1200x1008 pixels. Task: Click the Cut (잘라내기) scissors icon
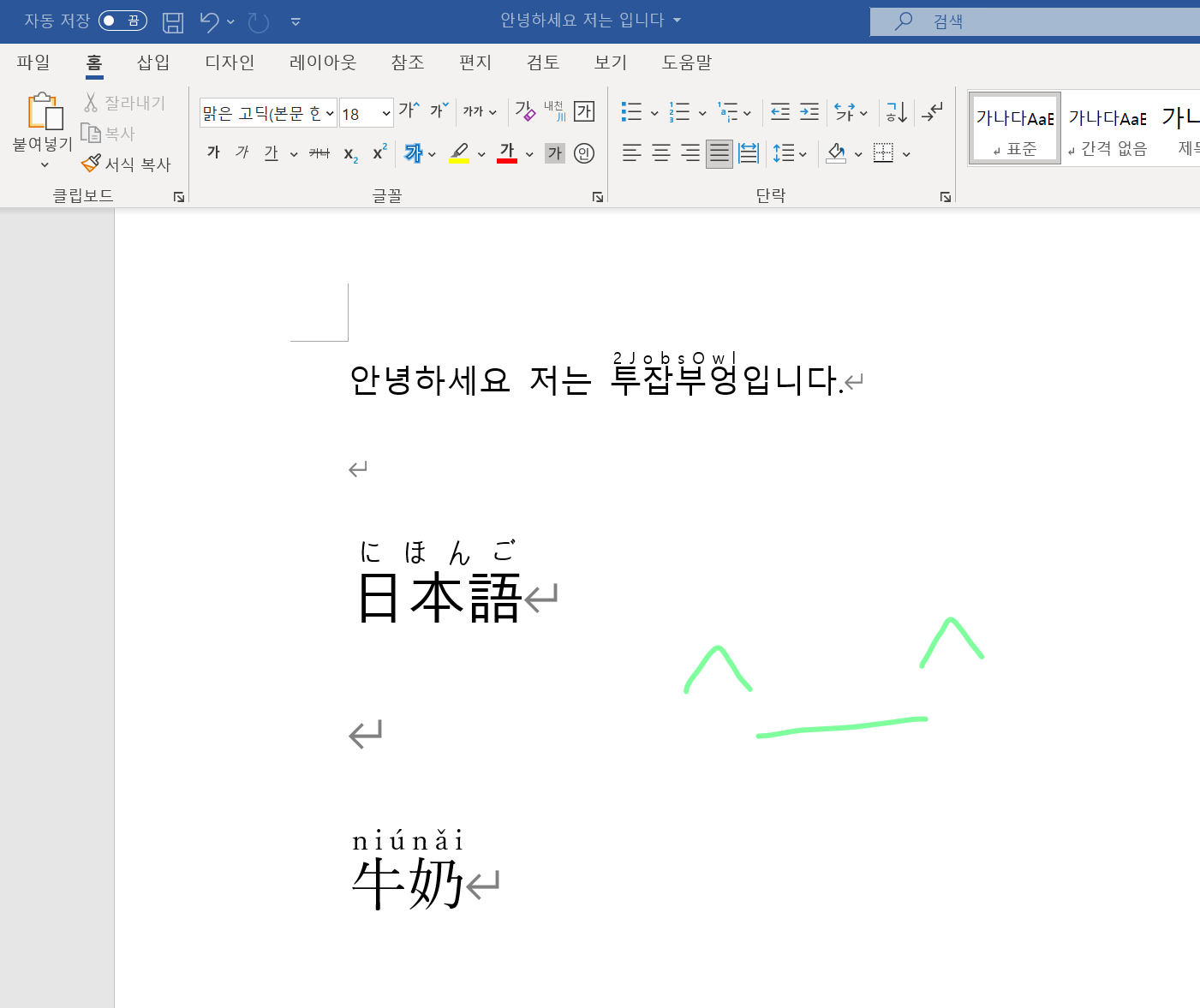tap(91, 103)
